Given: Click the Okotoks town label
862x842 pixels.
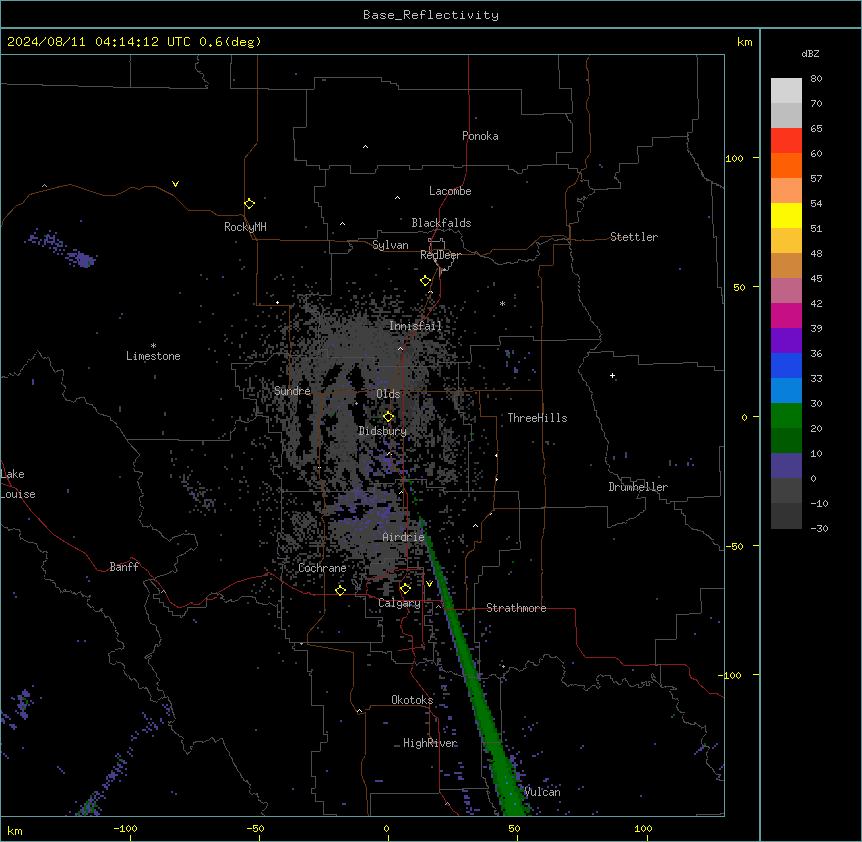Looking at the screenshot, I should pyautogui.click(x=412, y=700).
